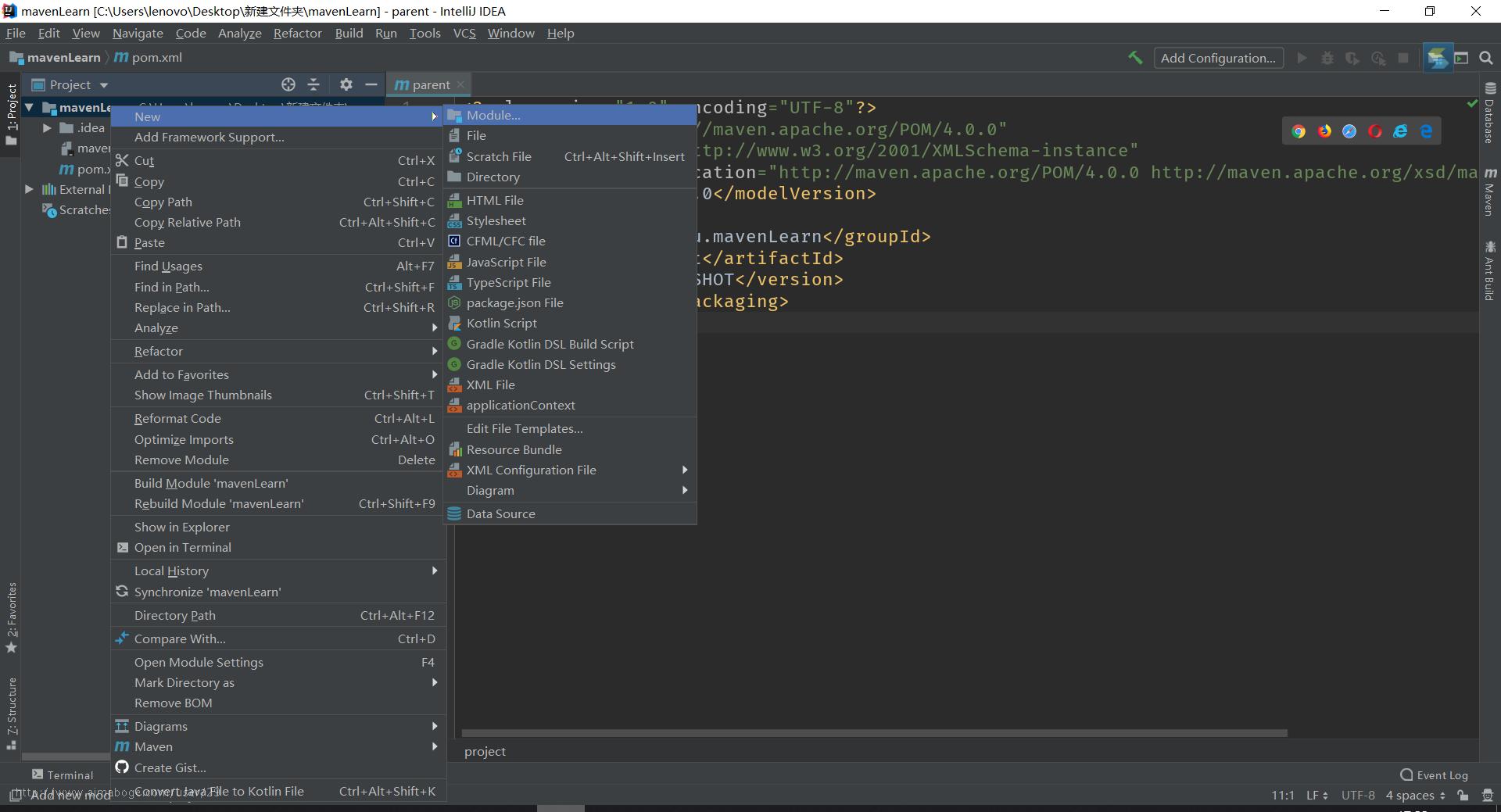Open the Maven tool window sidebar
Image resolution: width=1501 pixels, height=812 pixels.
1490,191
